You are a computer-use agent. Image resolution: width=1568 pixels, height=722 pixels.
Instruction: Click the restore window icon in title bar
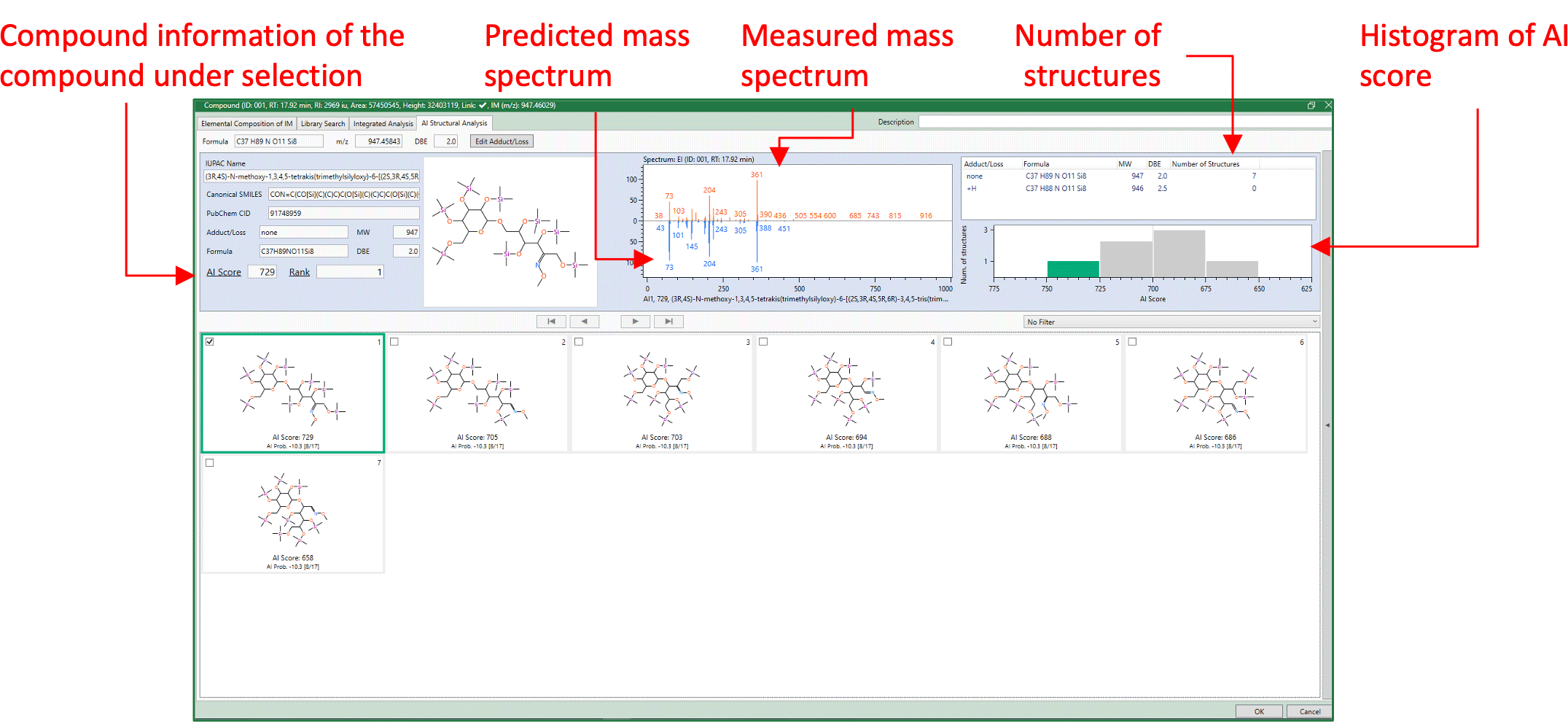[1311, 106]
